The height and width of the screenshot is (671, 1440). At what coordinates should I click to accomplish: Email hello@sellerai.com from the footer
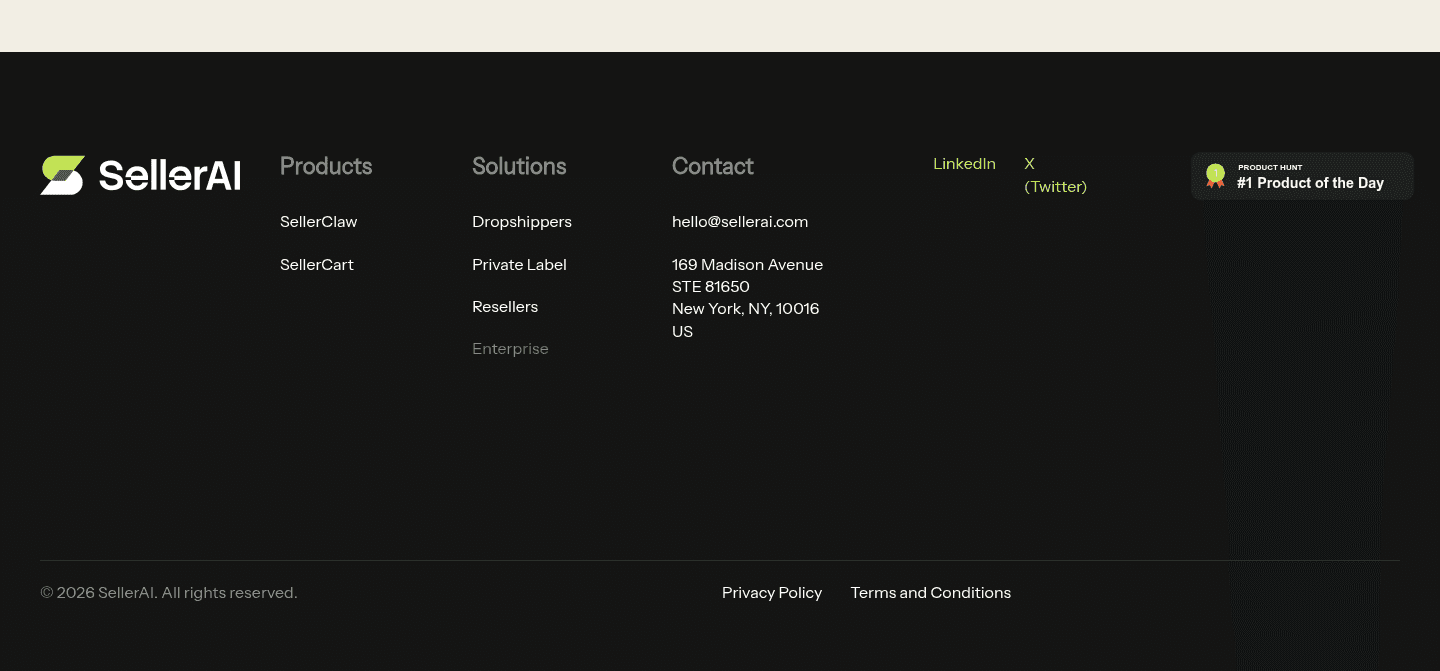click(x=740, y=222)
